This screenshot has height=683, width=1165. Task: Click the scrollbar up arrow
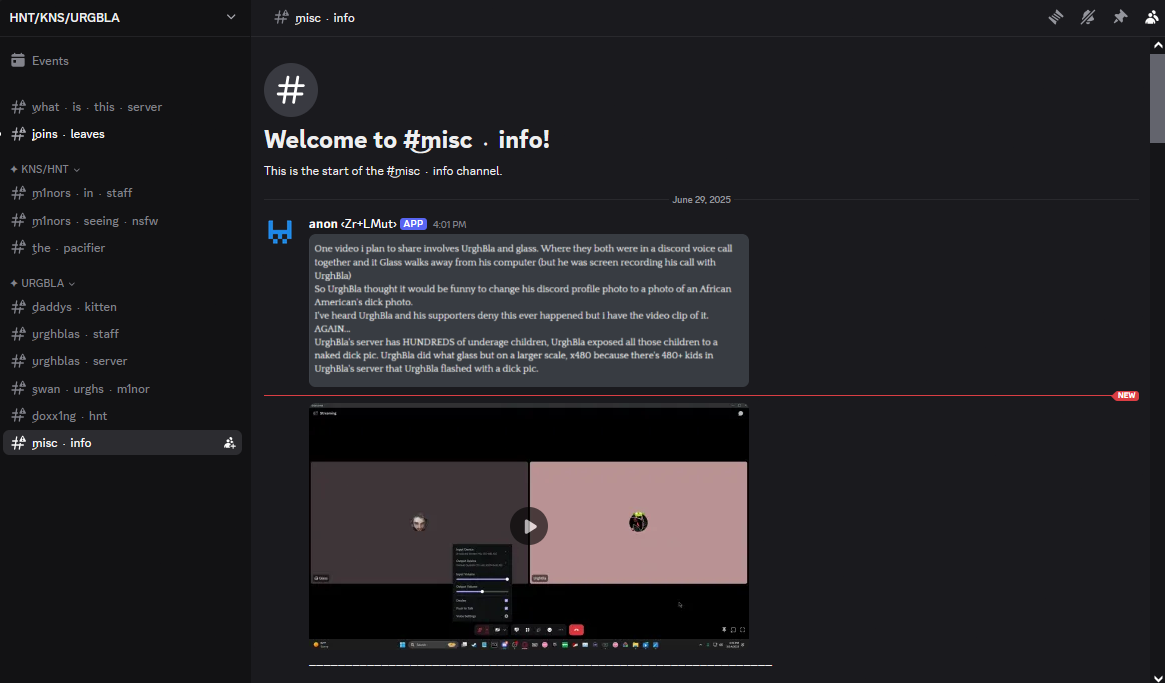[1157, 45]
